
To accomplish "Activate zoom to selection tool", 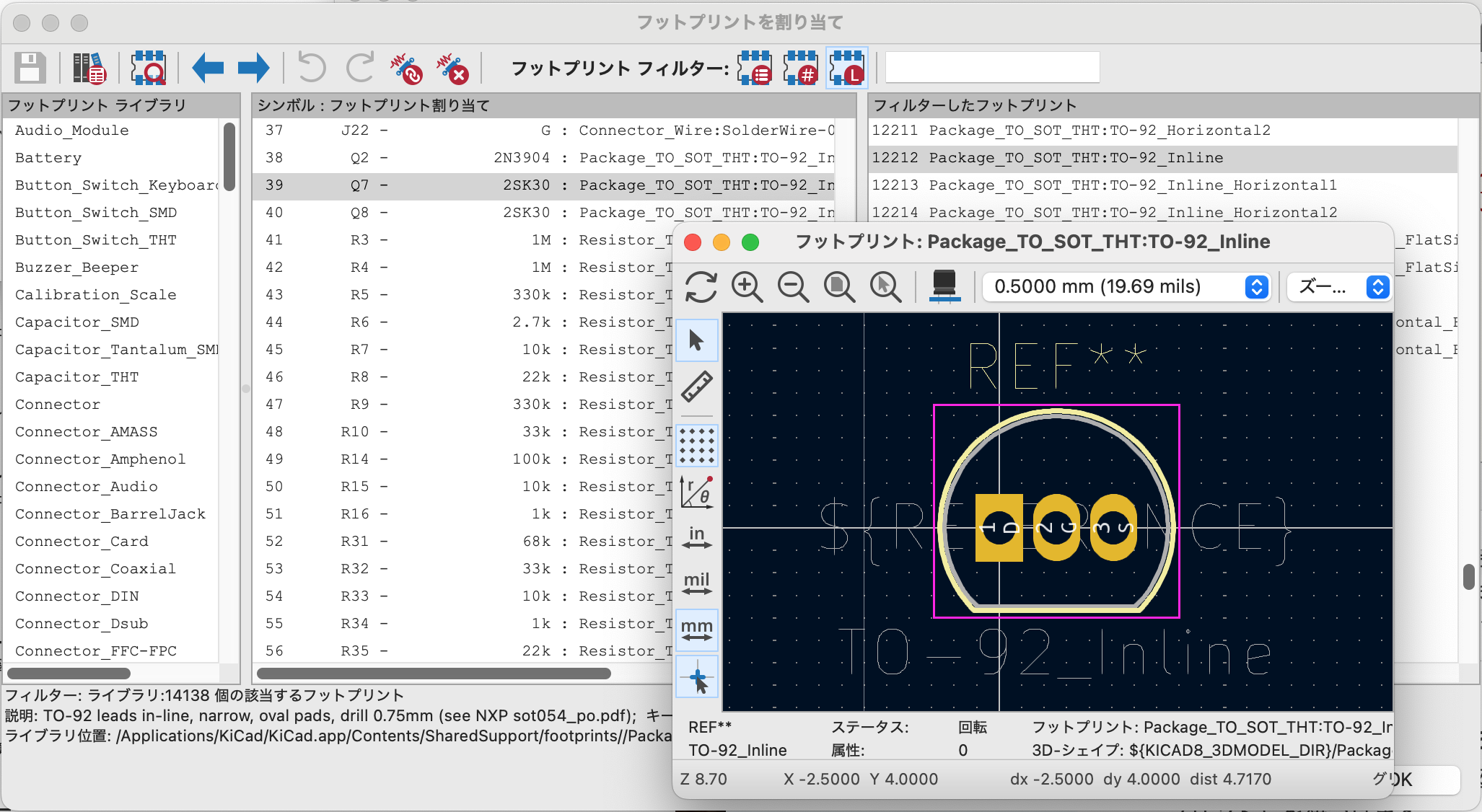I will coord(885,287).
